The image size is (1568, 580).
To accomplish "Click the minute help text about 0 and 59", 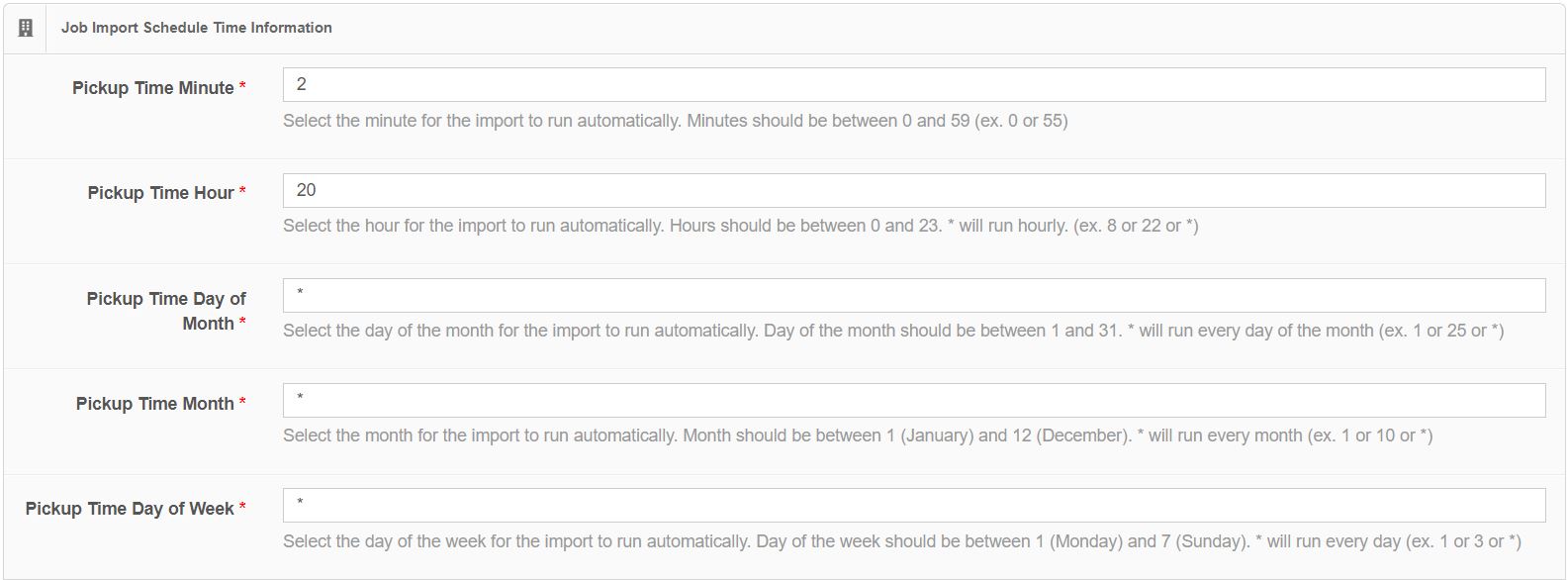I will point(675,121).
